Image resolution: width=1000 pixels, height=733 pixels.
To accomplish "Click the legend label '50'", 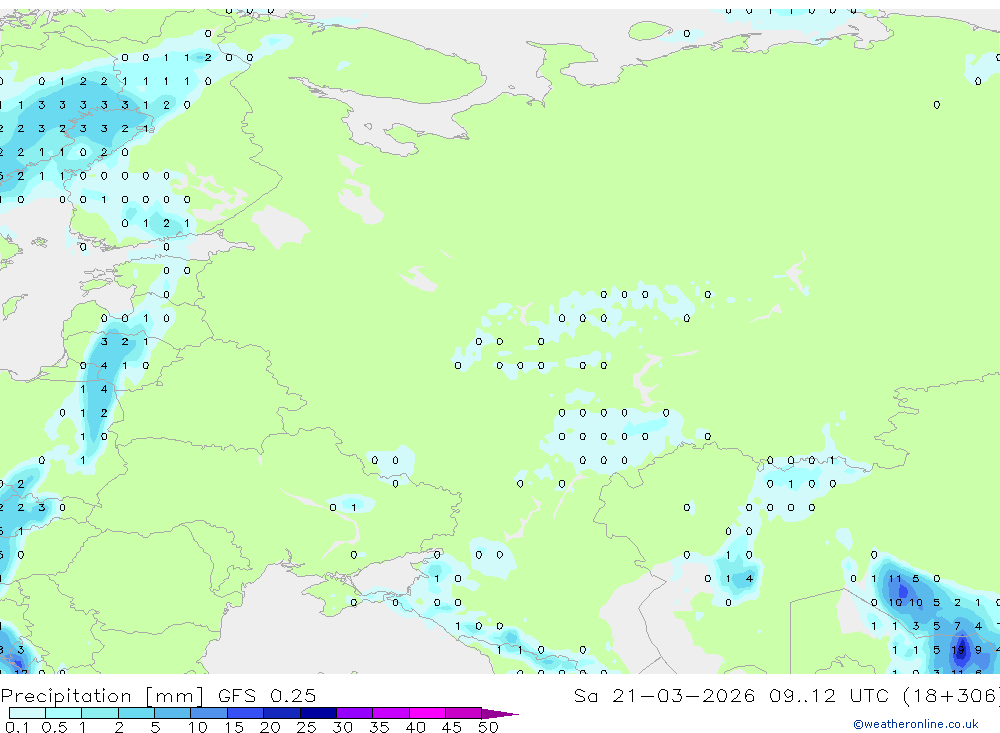I will [x=488, y=727].
